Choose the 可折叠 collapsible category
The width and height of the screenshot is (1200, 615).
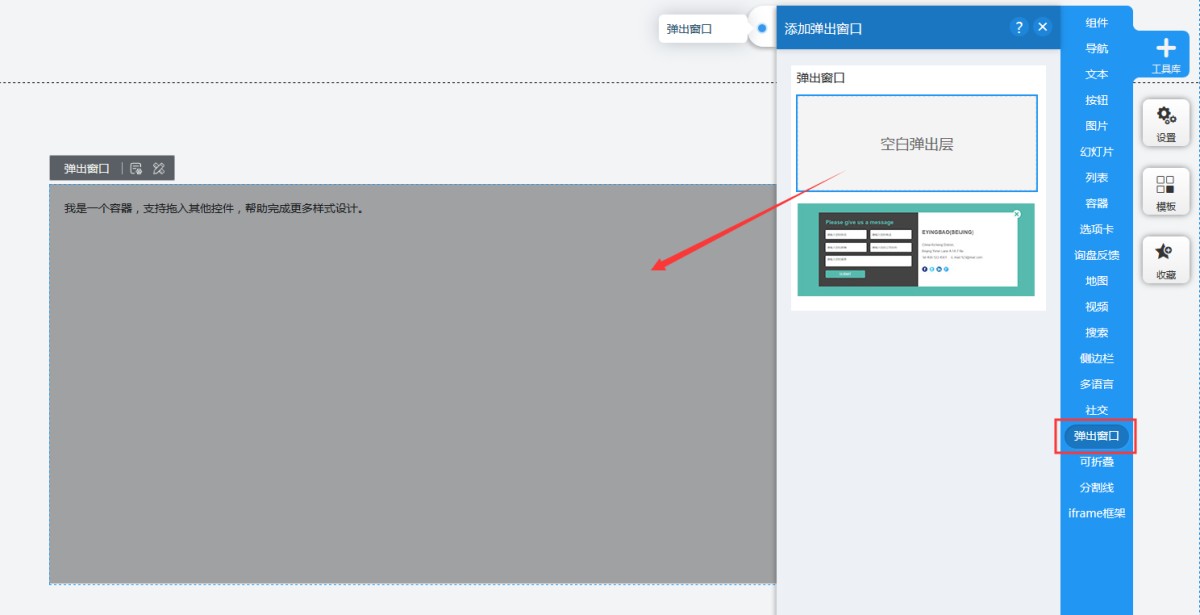click(x=1097, y=462)
